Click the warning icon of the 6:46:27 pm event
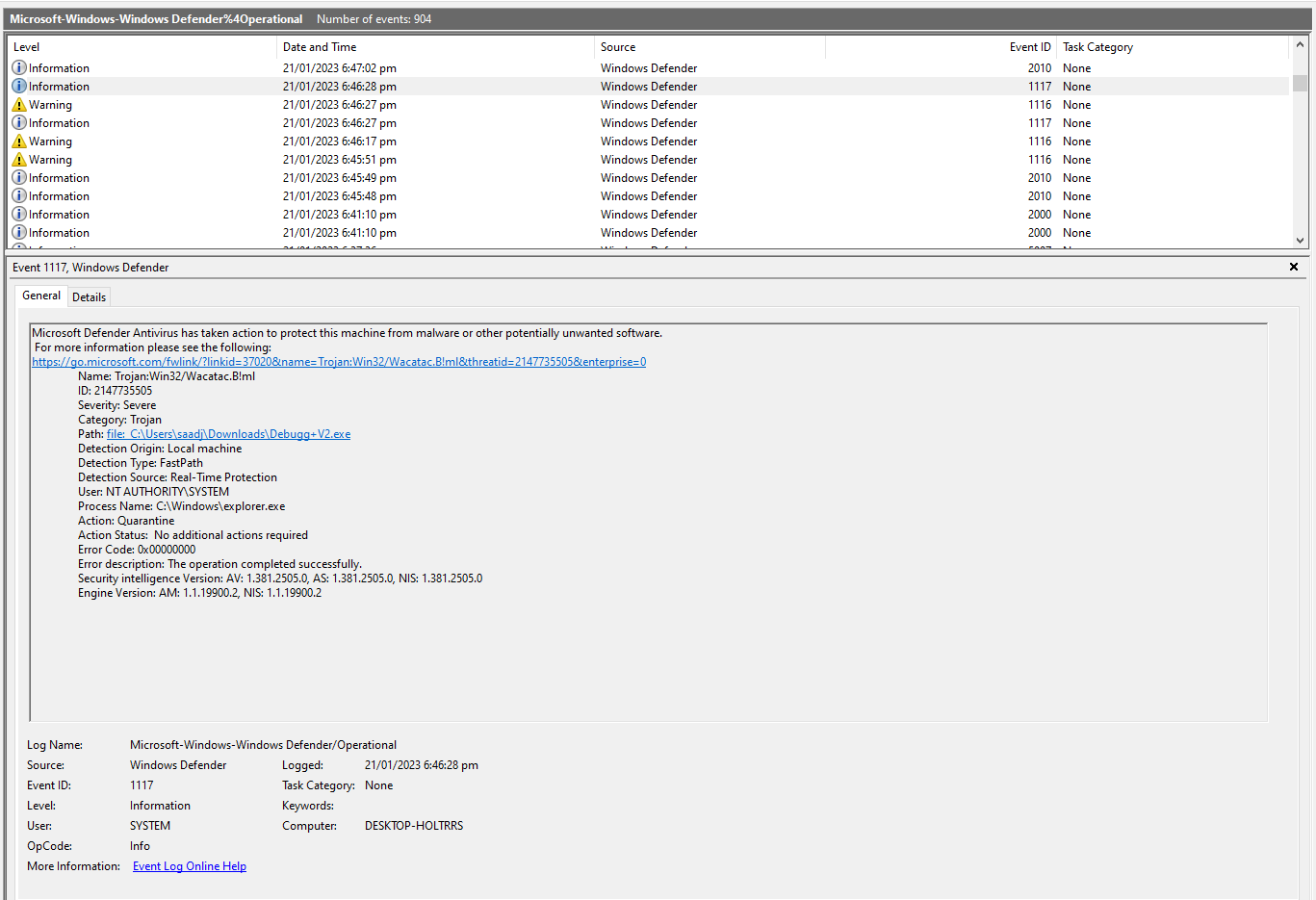The image size is (1316, 900). coord(18,105)
